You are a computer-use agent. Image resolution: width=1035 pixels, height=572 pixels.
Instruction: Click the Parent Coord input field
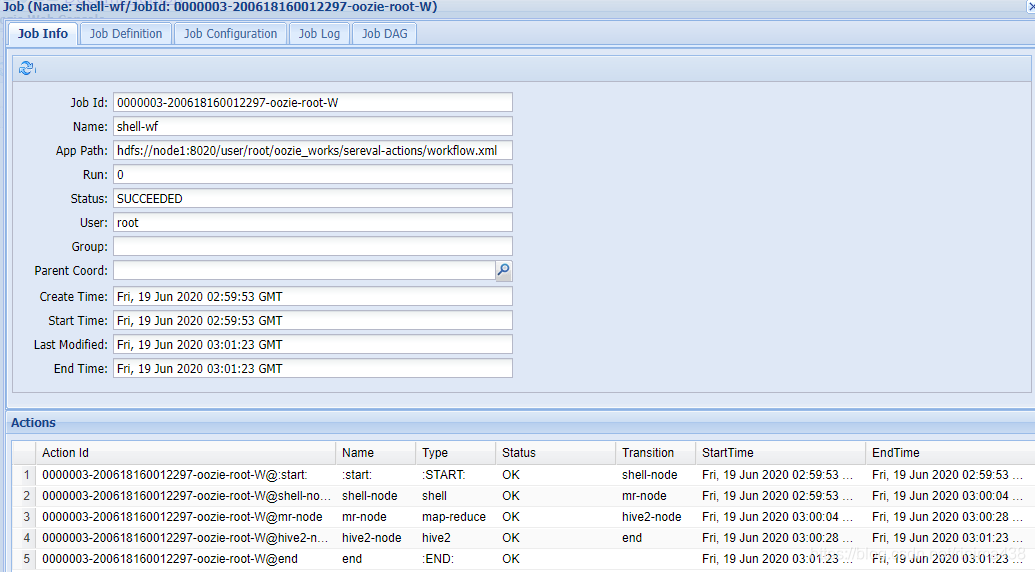coord(304,270)
